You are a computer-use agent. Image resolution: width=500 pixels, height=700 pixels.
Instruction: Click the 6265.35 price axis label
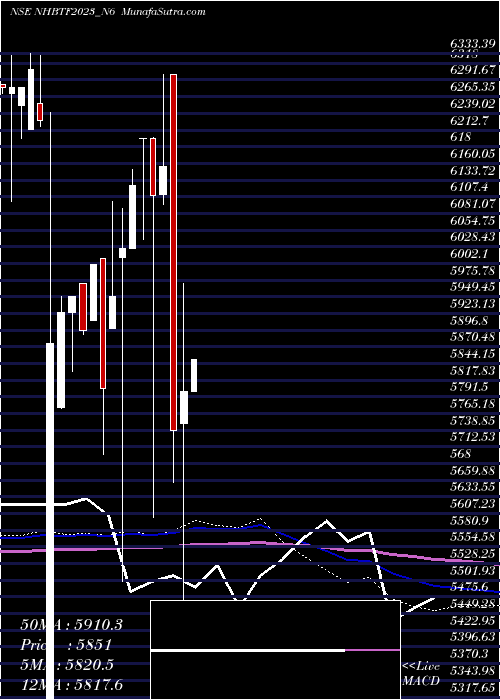click(x=472, y=87)
